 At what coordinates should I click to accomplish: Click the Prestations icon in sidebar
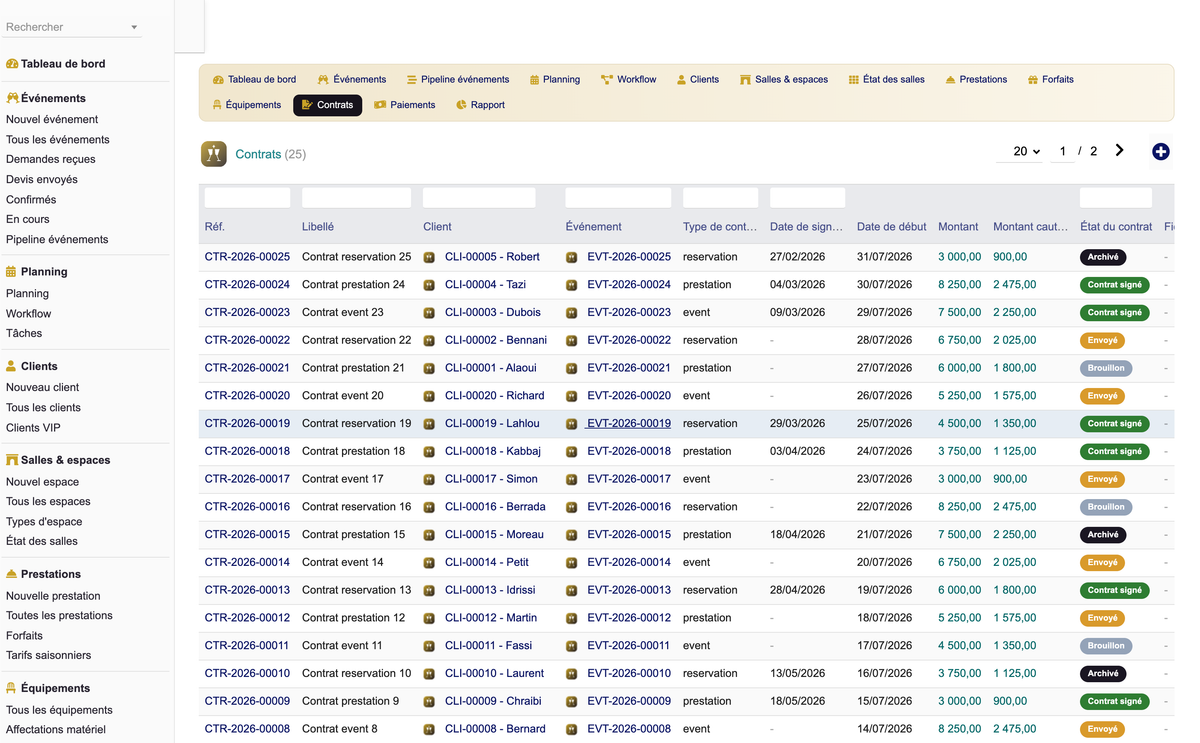[x=12, y=574]
